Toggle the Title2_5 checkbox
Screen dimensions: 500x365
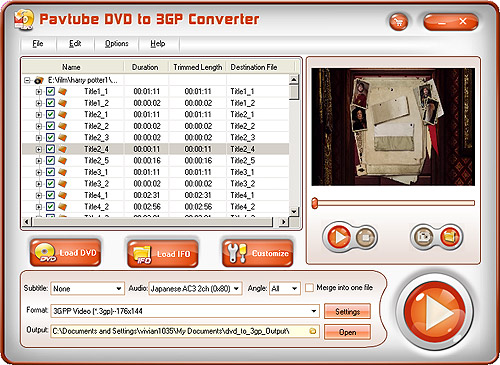click(50, 161)
